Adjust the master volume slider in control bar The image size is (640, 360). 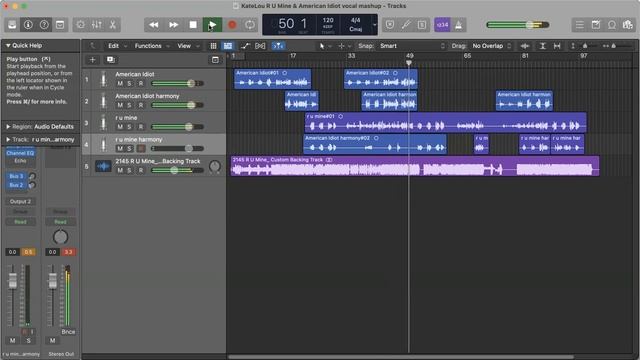point(518,25)
